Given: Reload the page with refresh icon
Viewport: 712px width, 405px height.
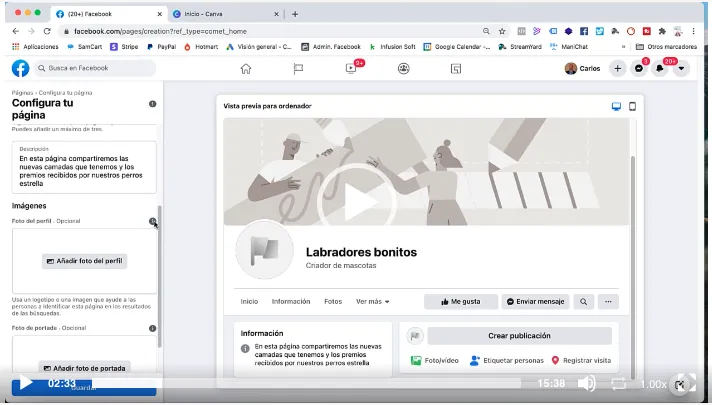Looking at the screenshot, I should click(x=47, y=31).
